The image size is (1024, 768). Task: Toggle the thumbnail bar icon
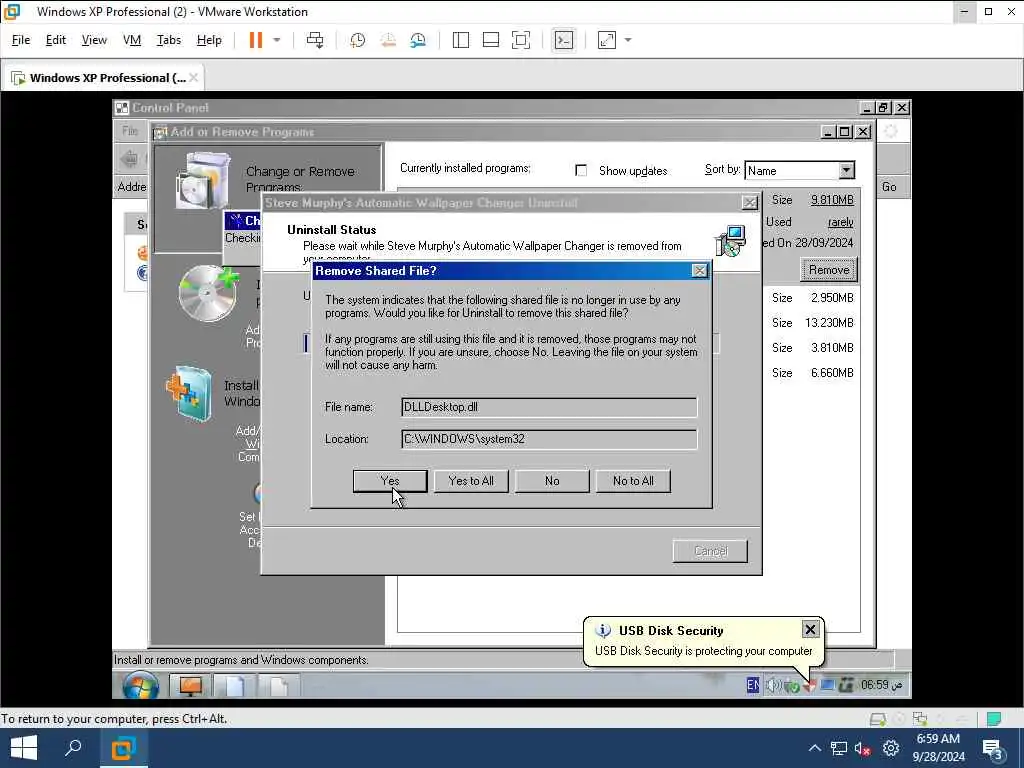click(490, 40)
